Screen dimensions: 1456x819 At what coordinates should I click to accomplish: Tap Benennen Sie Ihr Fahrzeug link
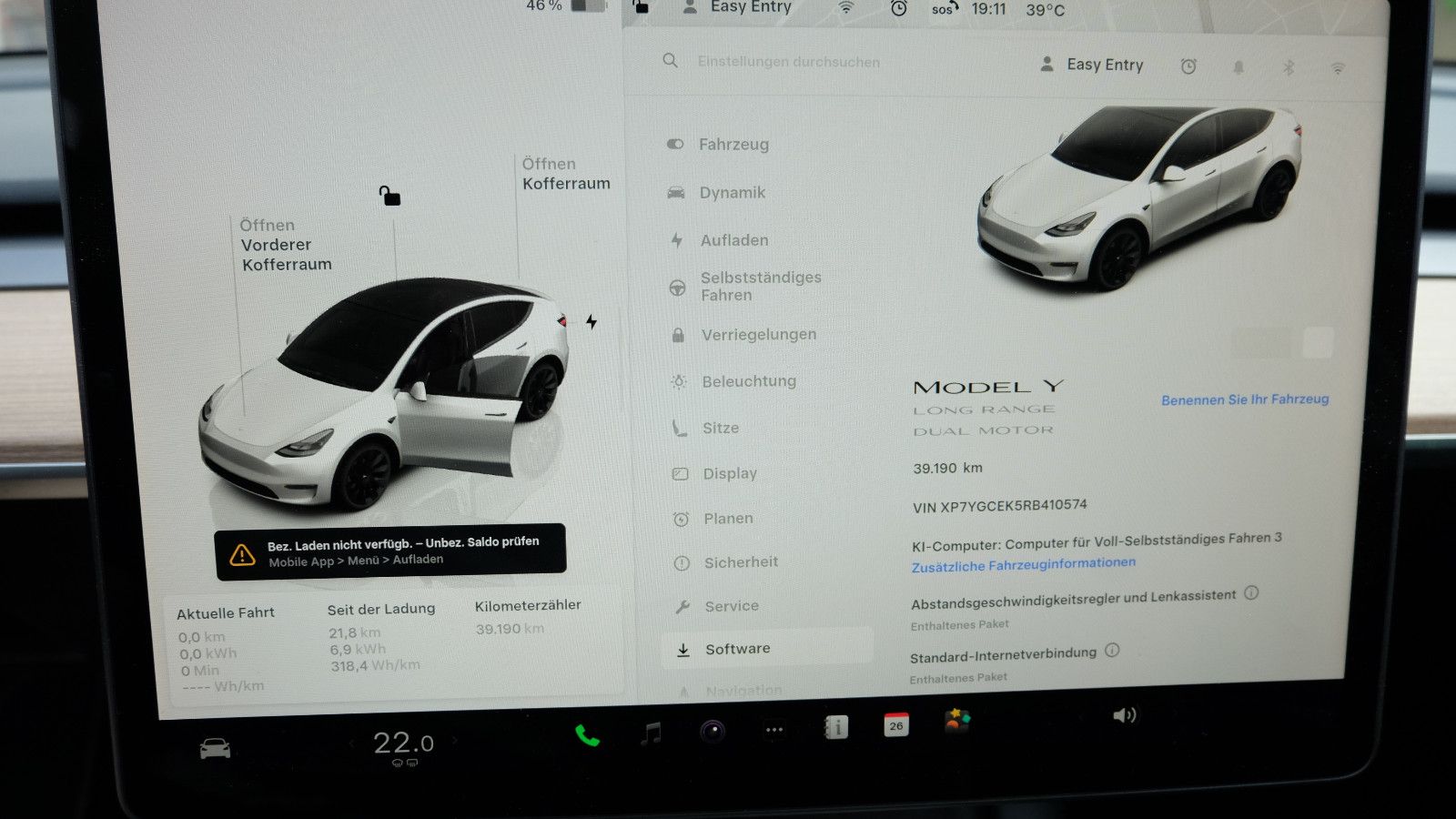click(x=1245, y=399)
